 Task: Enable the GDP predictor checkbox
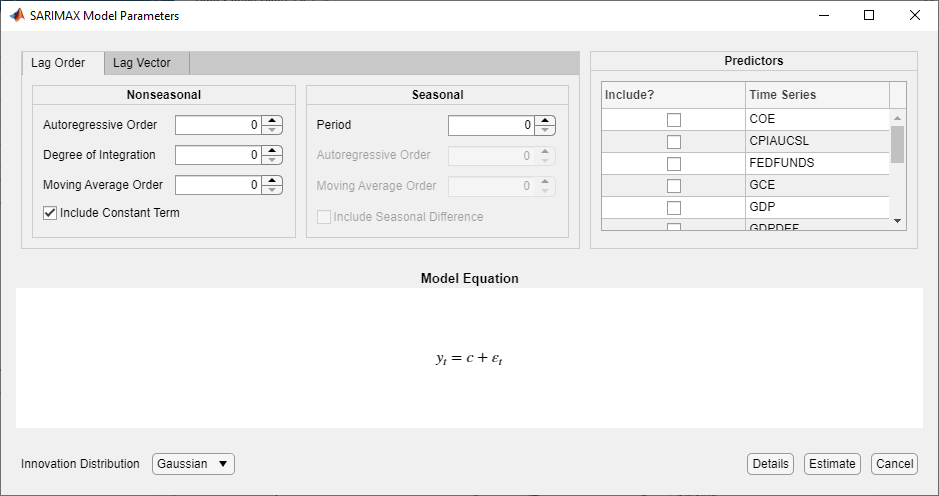pos(674,207)
